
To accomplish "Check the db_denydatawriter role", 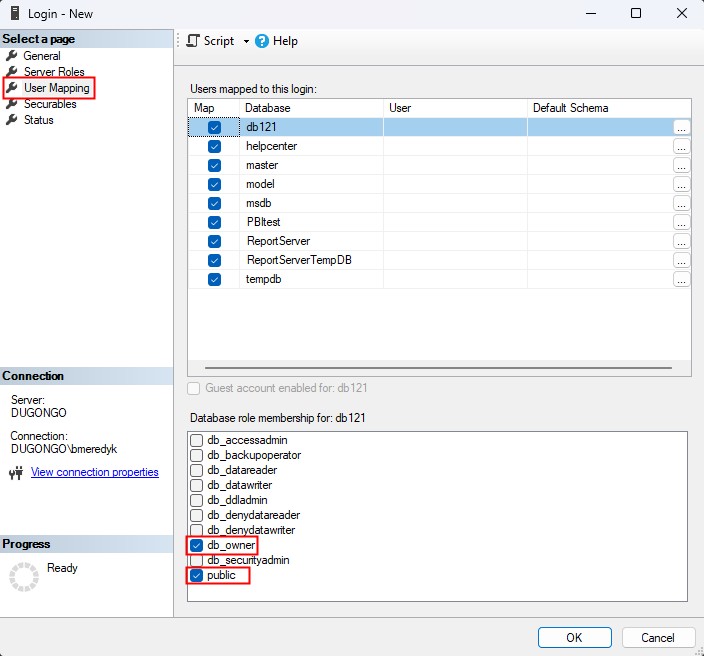I will point(196,530).
